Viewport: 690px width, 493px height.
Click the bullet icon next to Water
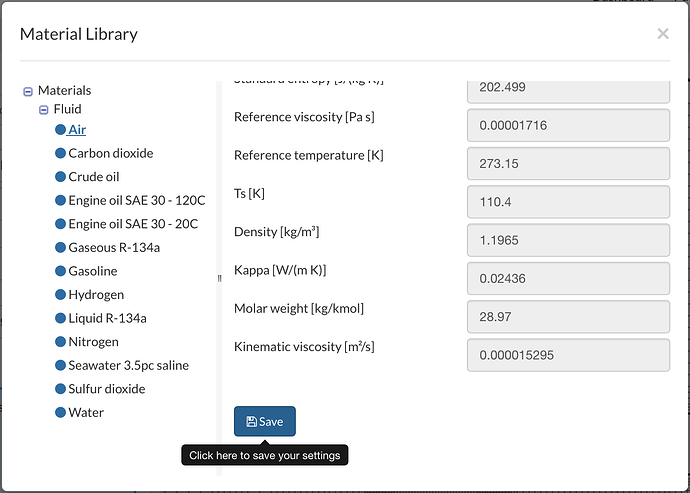point(61,412)
